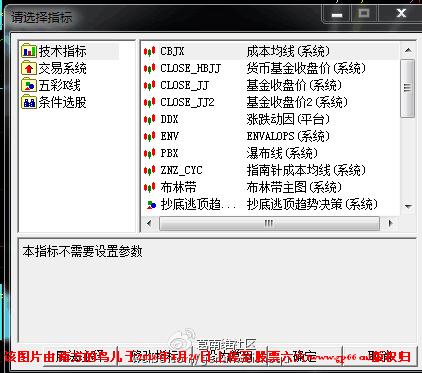Cancel the dialog with 取消 button
Screen dimensions: 422x373
click(x=380, y=356)
